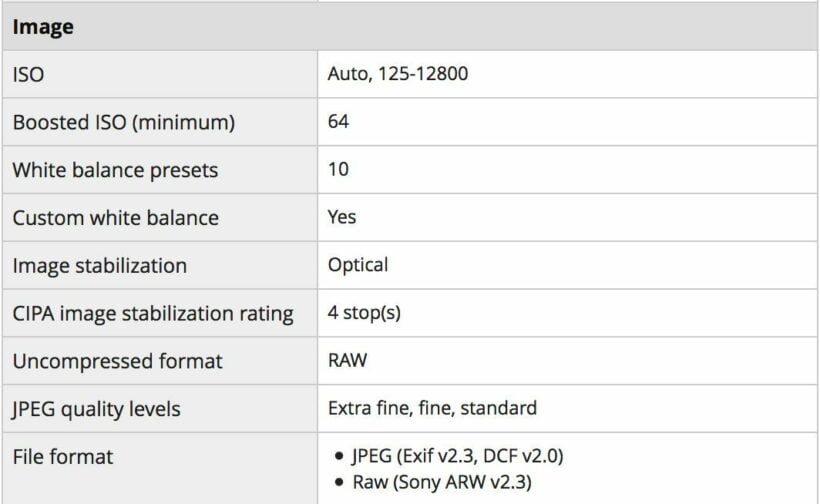This screenshot has width=820, height=504.
Task: Click the 'Image stabilization' label
Action: [x=99, y=265]
